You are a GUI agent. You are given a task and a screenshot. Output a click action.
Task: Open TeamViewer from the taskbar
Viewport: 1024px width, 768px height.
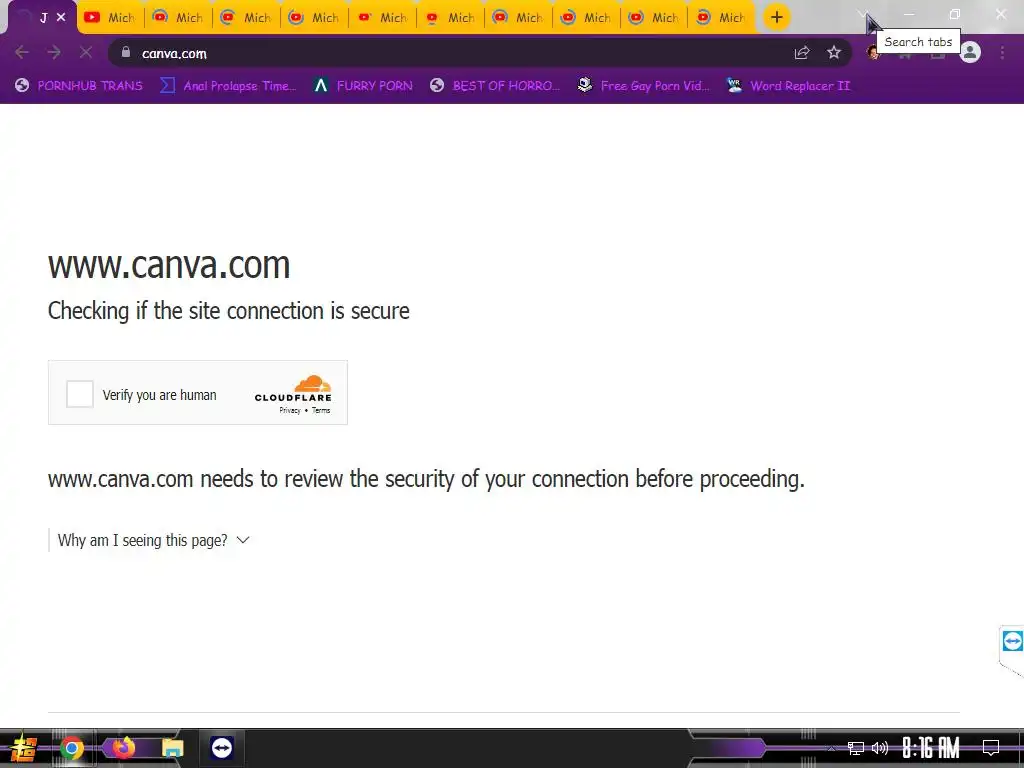(222, 748)
